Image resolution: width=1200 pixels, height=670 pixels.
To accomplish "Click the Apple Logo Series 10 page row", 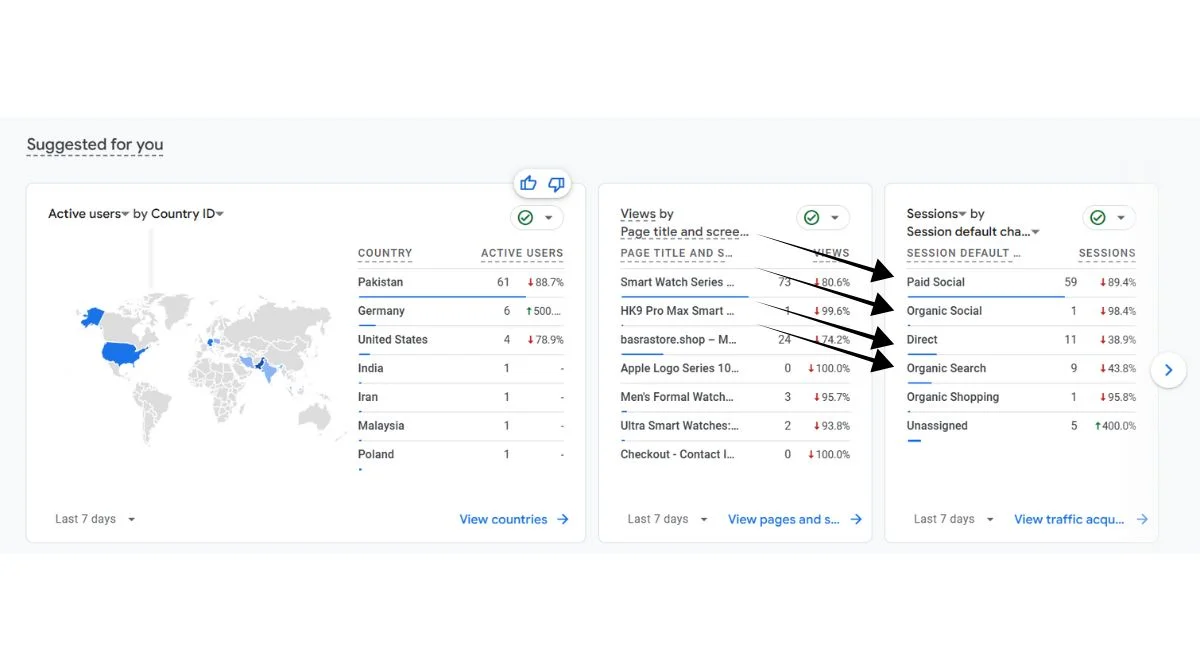I will pyautogui.click(x=735, y=368).
